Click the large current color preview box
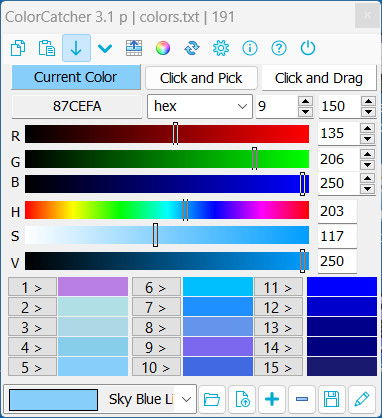This screenshot has height=418, width=382. coord(53,400)
